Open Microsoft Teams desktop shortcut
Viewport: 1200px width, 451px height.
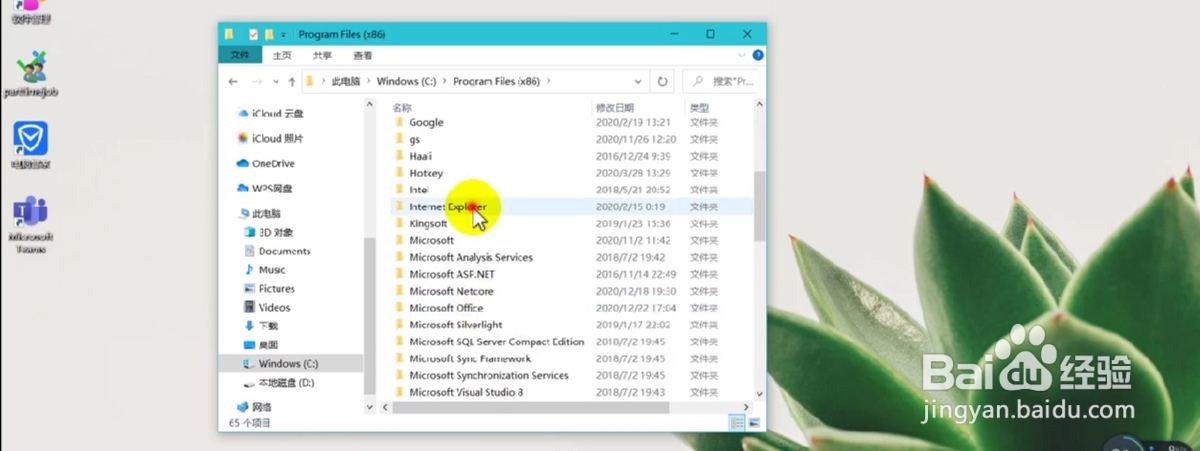coord(31,225)
